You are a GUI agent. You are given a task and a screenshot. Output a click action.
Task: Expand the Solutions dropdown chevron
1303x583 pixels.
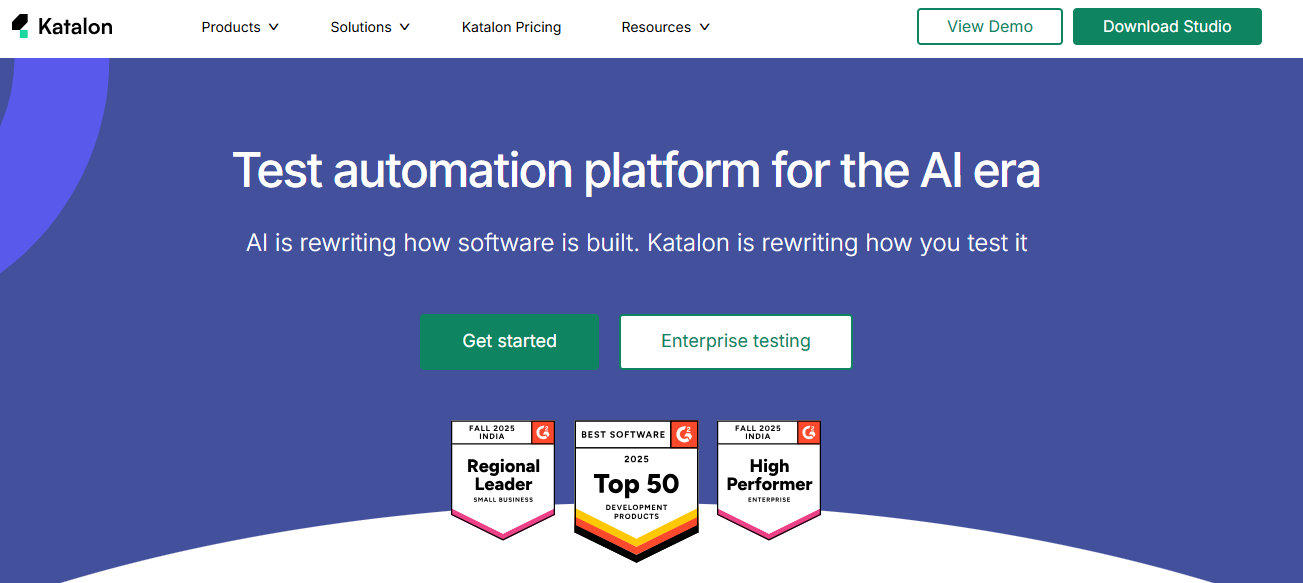pos(404,27)
